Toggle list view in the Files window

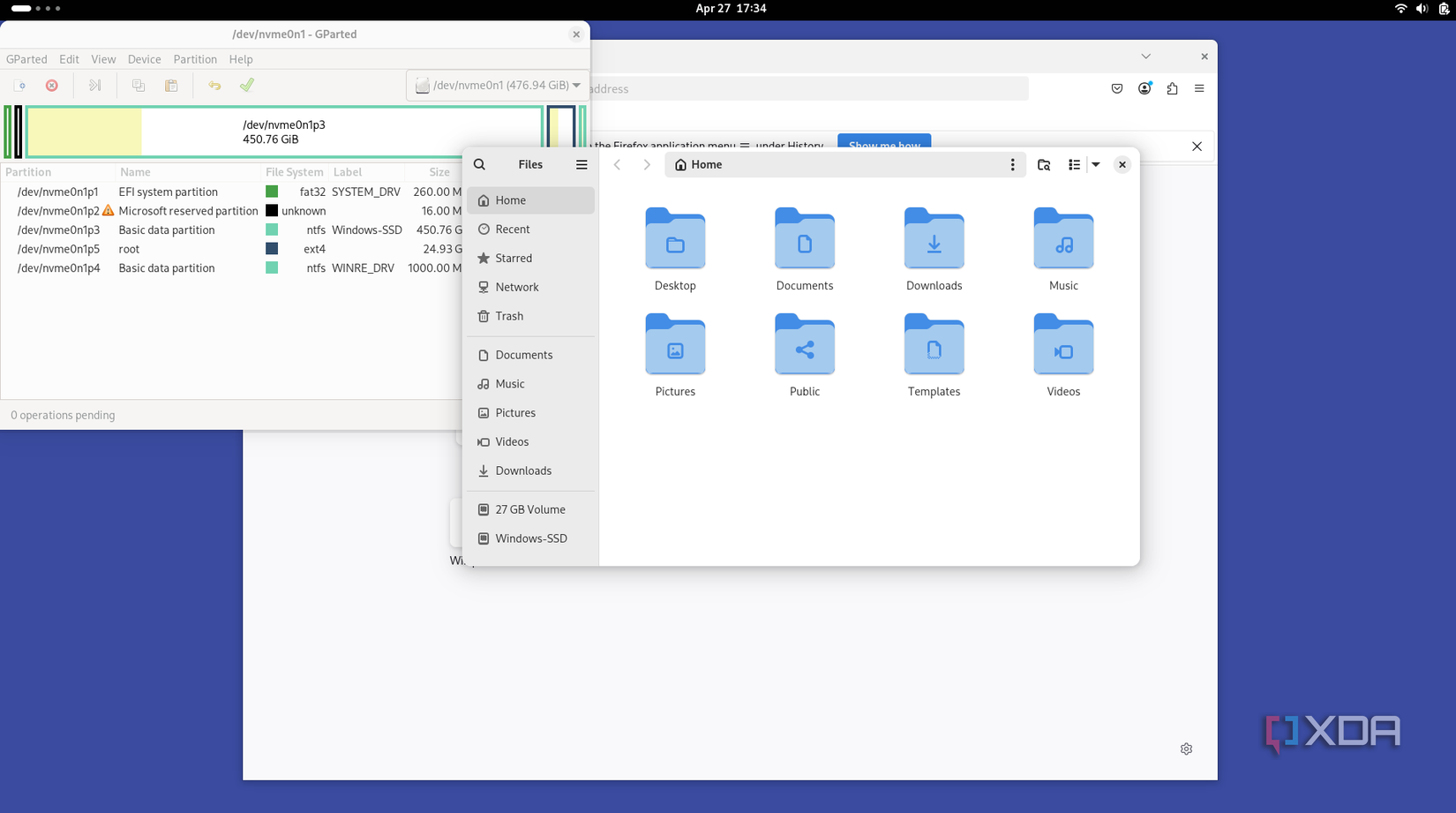pos(1074,164)
